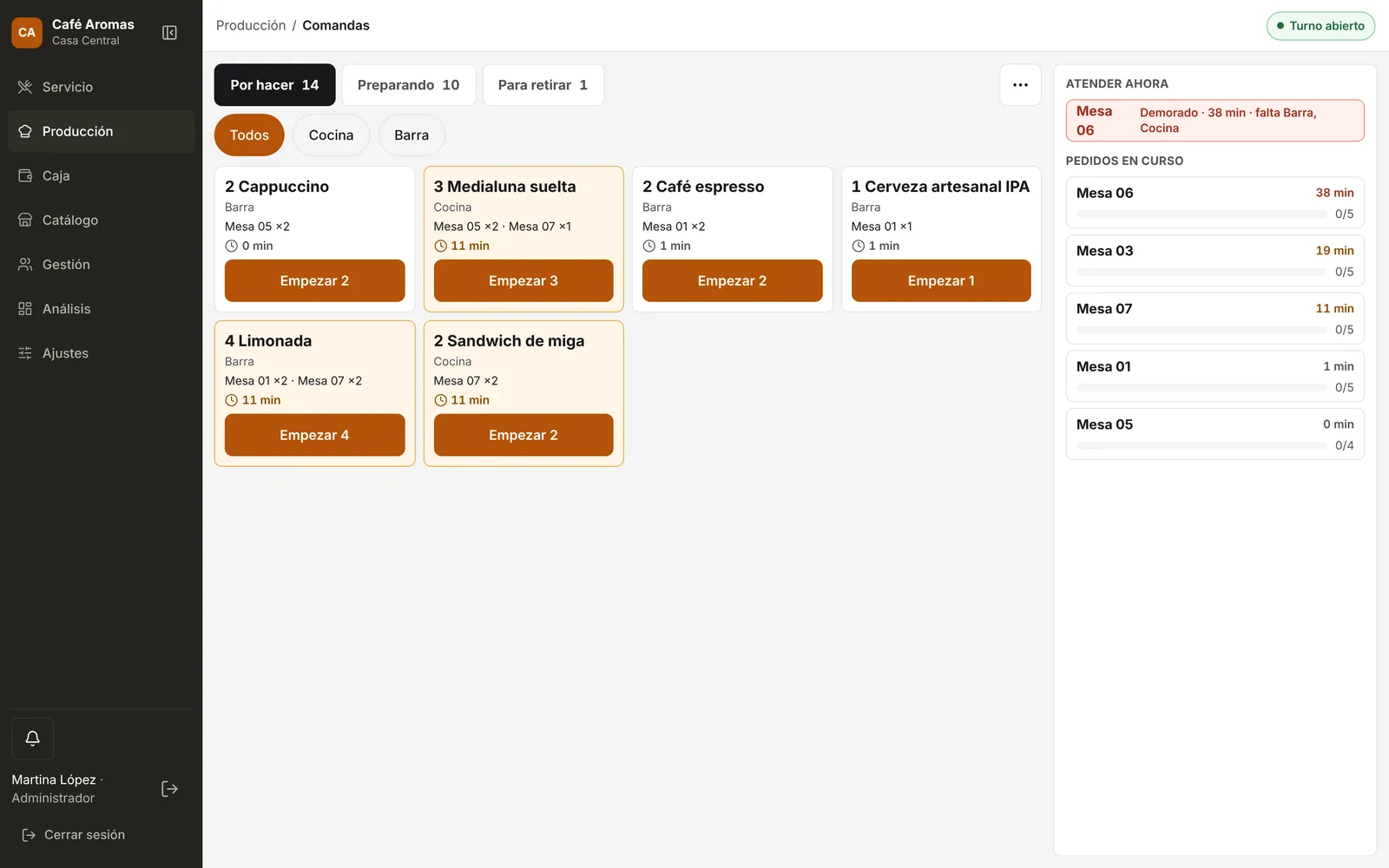Click clock icon on Cappuccino card

(232, 246)
